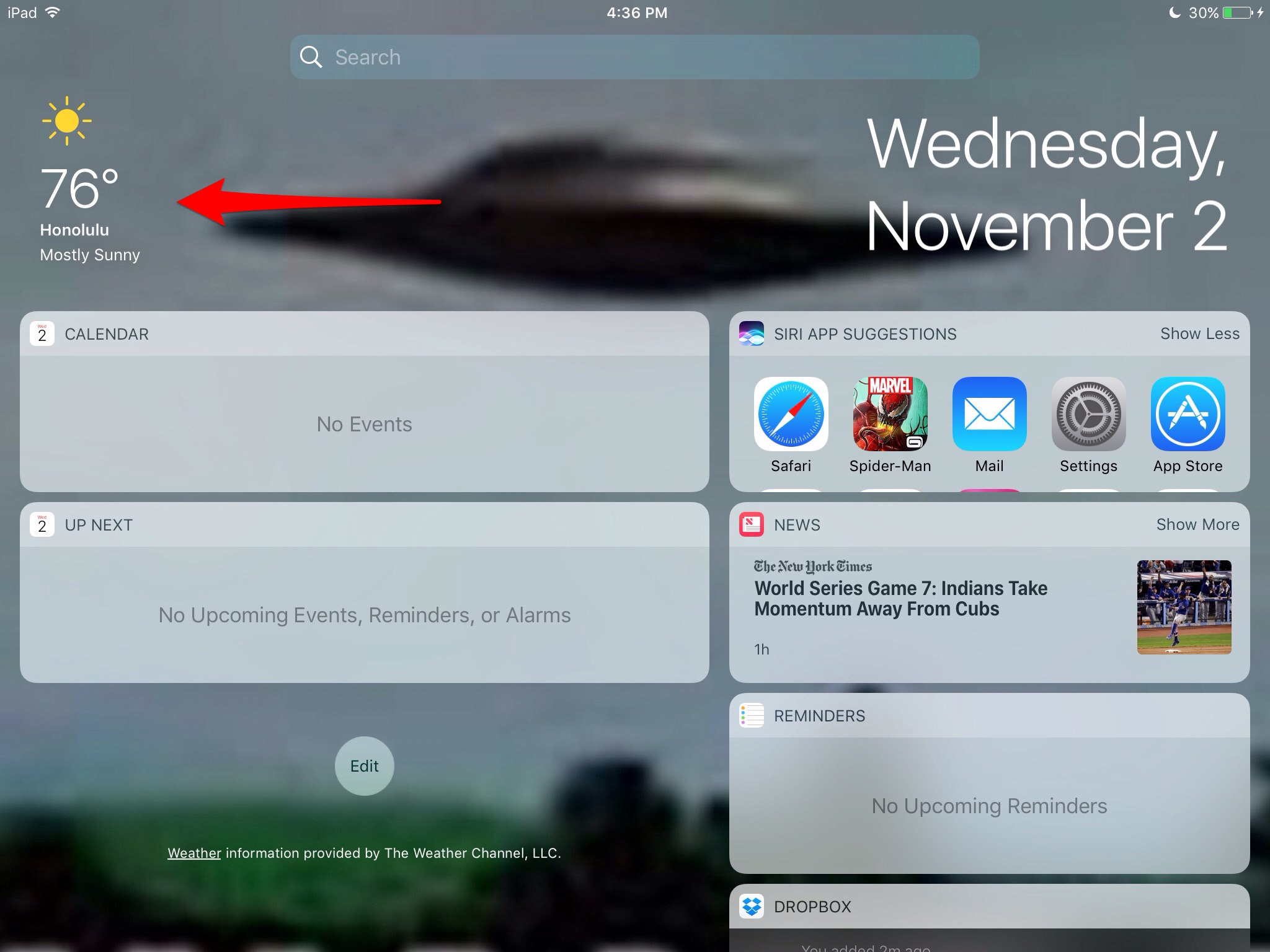This screenshot has height=952, width=1270.
Task: Tap the Dropbox widget icon
Action: (751, 906)
